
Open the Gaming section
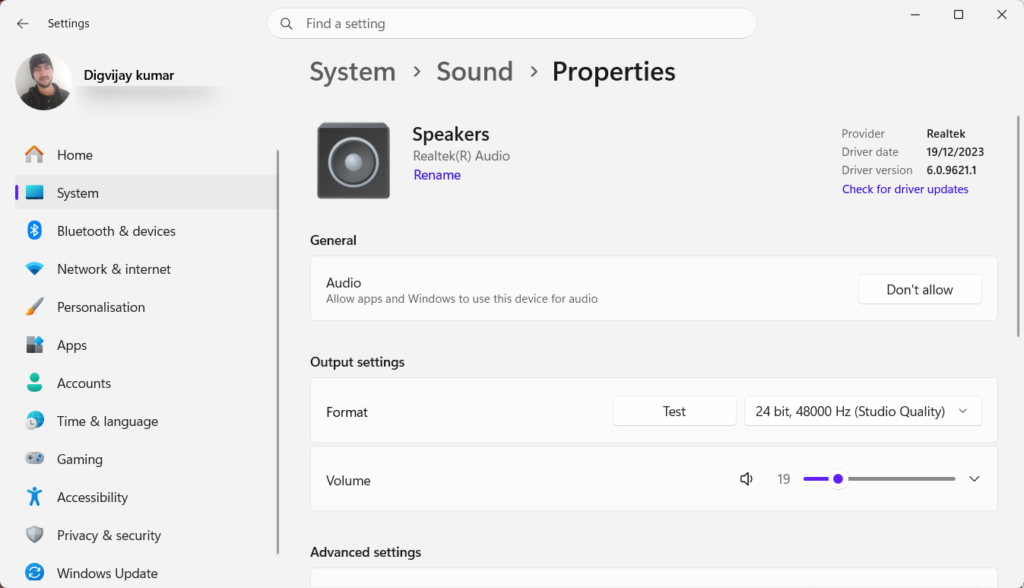[x=80, y=459]
